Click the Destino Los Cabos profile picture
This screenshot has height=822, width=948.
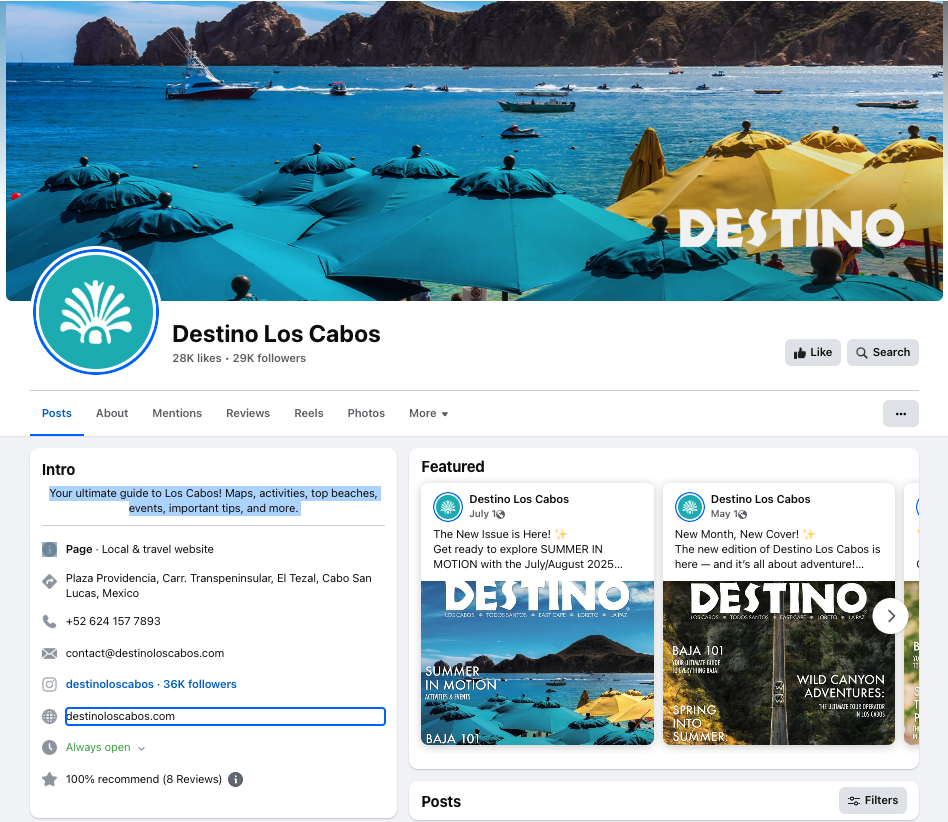pos(96,311)
